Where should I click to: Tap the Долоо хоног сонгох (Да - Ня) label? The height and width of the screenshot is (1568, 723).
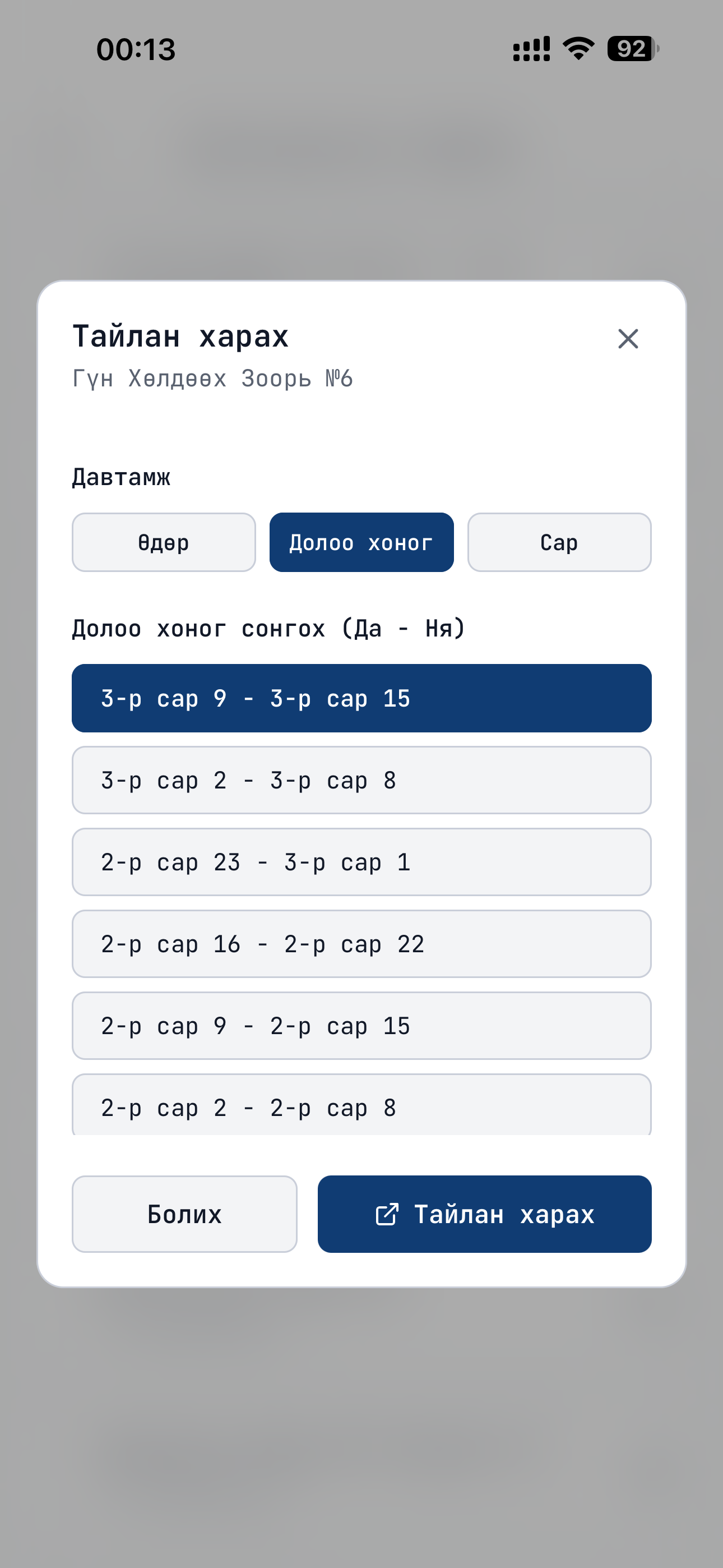pos(268,628)
